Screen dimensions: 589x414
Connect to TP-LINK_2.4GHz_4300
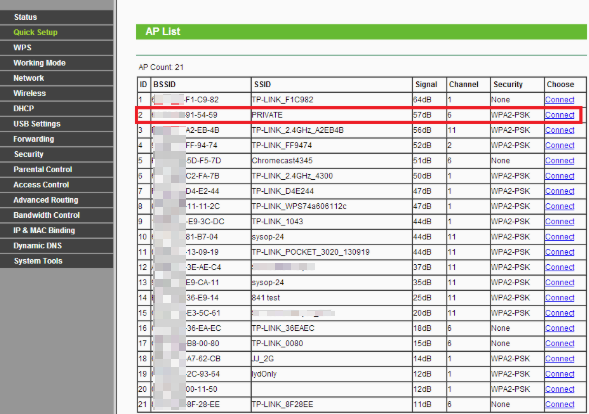(x=560, y=176)
